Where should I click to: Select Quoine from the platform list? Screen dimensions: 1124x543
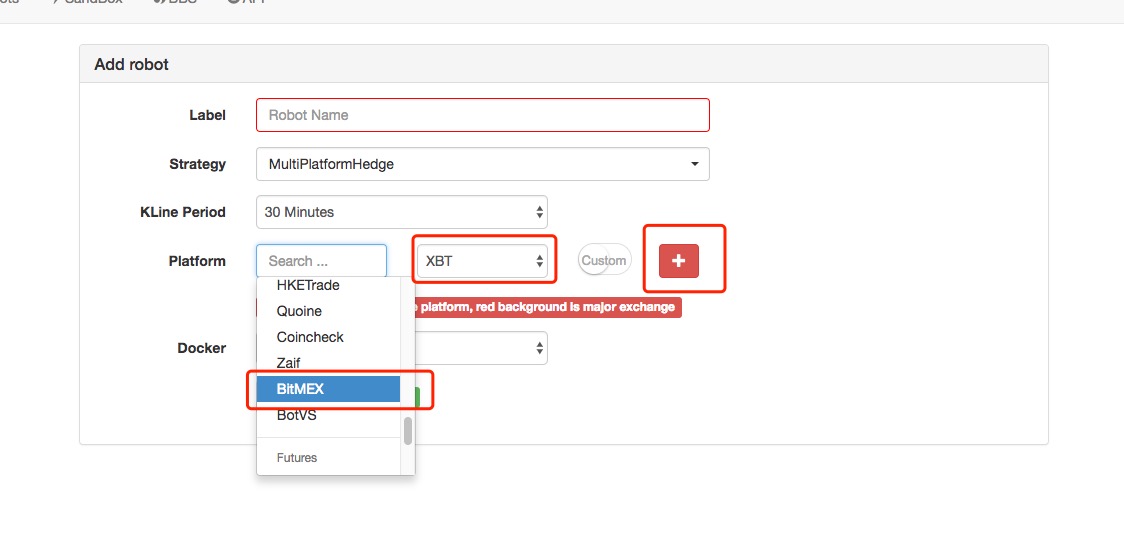[328, 311]
